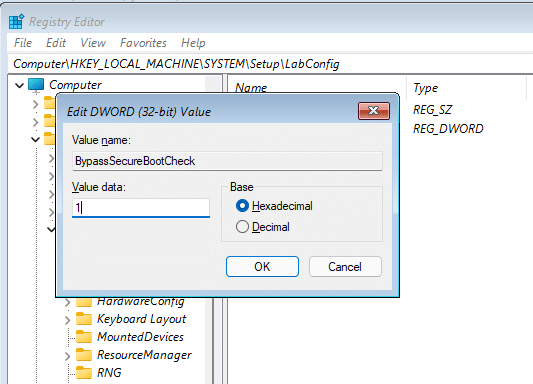The image size is (533, 384).
Task: Confirm the DWORD value with OK
Action: click(x=262, y=267)
